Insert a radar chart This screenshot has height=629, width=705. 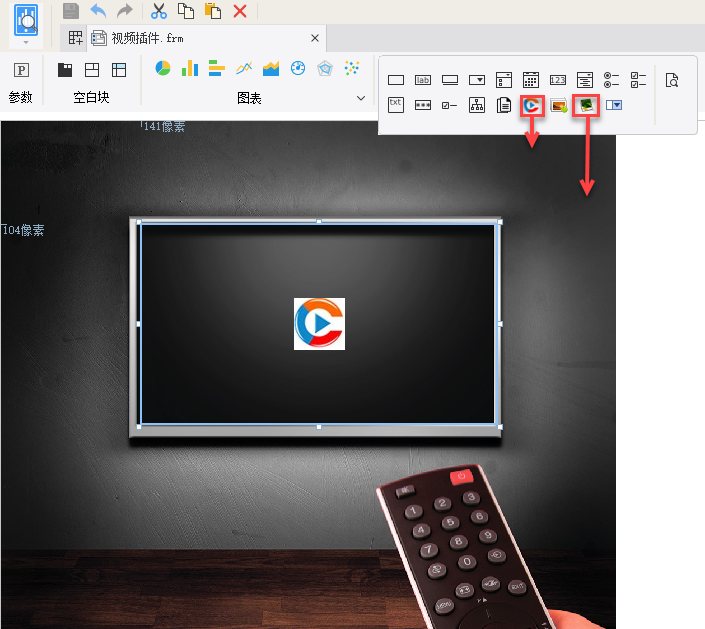click(325, 68)
